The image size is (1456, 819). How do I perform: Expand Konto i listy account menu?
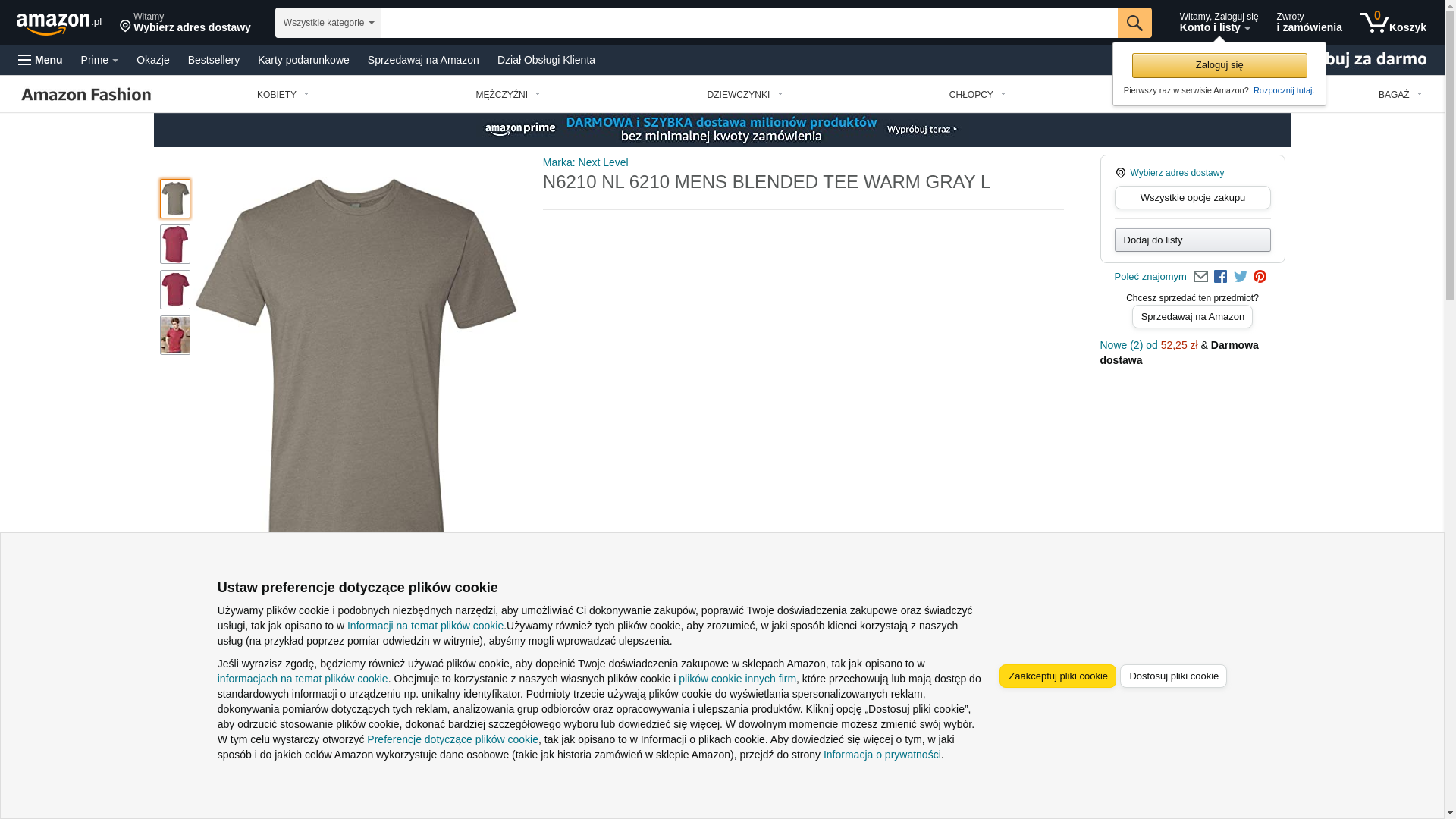pyautogui.click(x=1219, y=23)
